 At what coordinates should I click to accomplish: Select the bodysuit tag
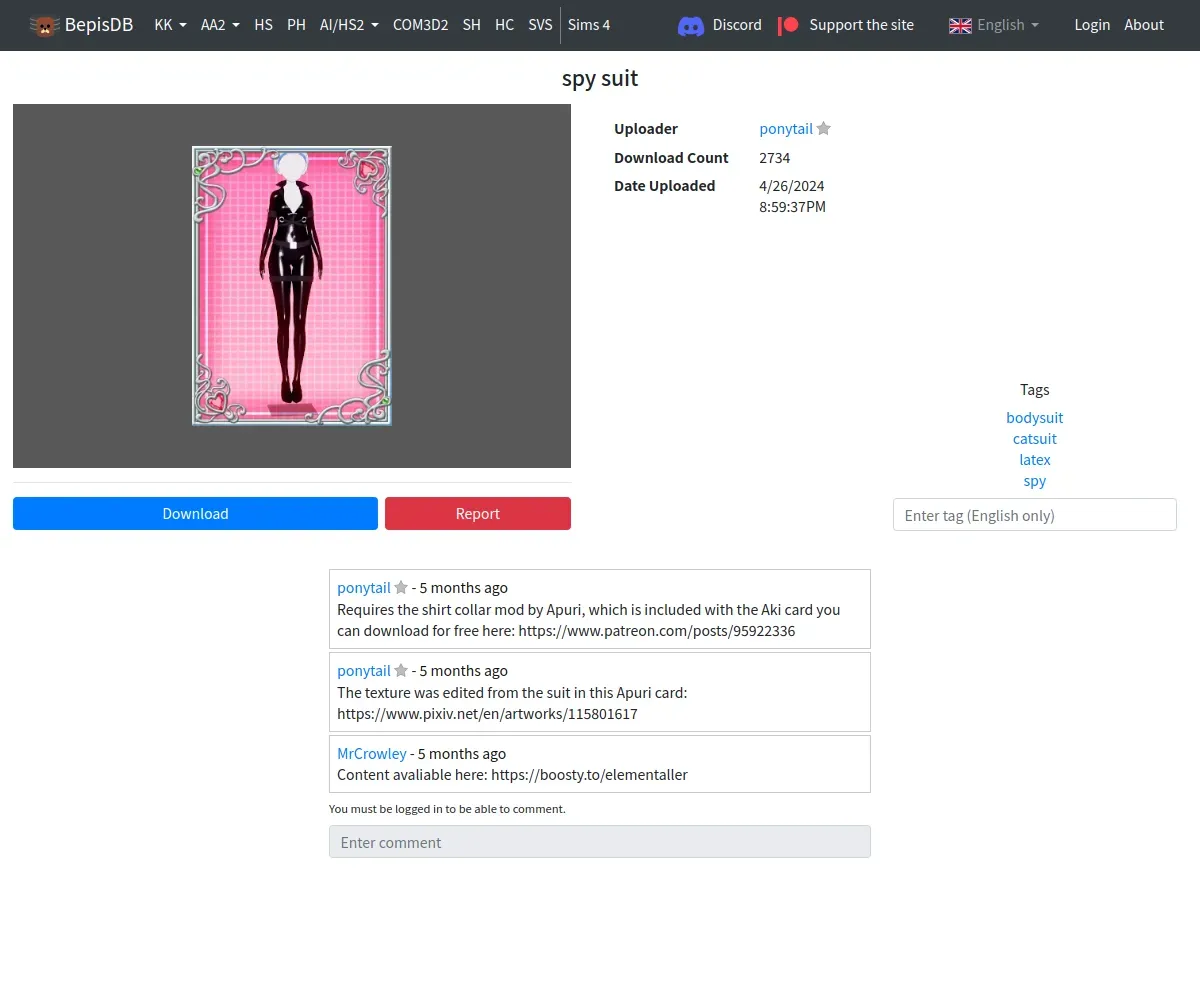[x=1034, y=417]
